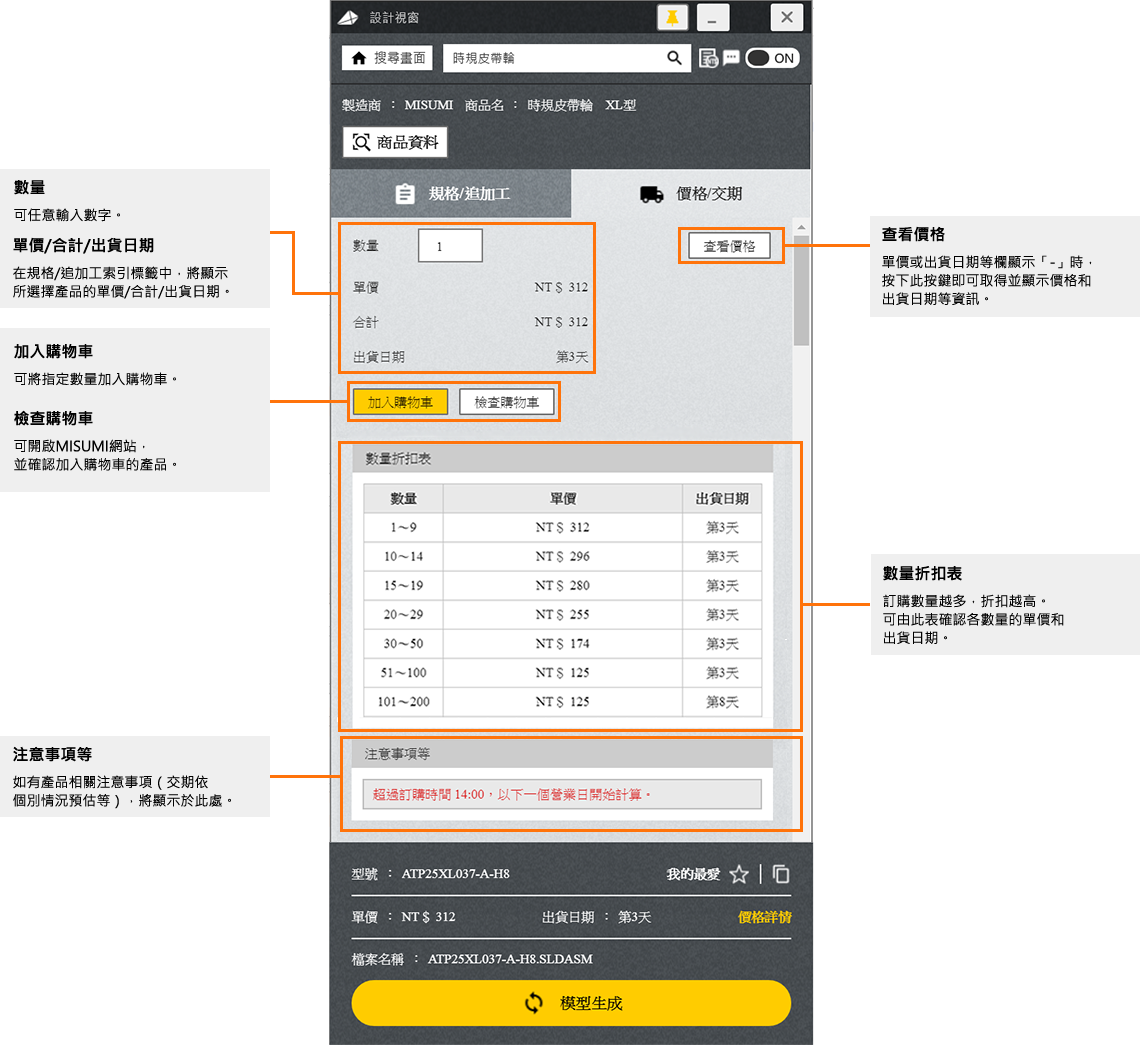
Task: Open the price list icon next to the search field
Action: pyautogui.click(x=709, y=57)
